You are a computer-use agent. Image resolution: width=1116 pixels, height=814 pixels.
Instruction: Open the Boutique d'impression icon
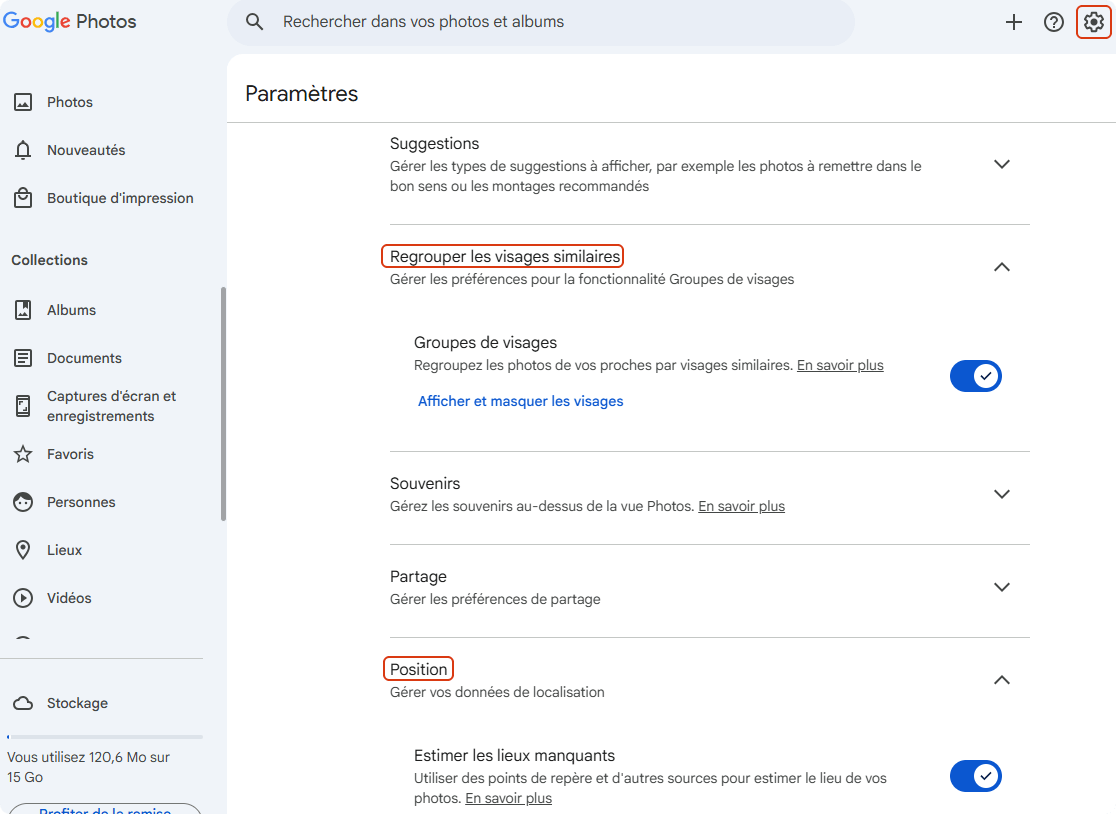pos(23,197)
